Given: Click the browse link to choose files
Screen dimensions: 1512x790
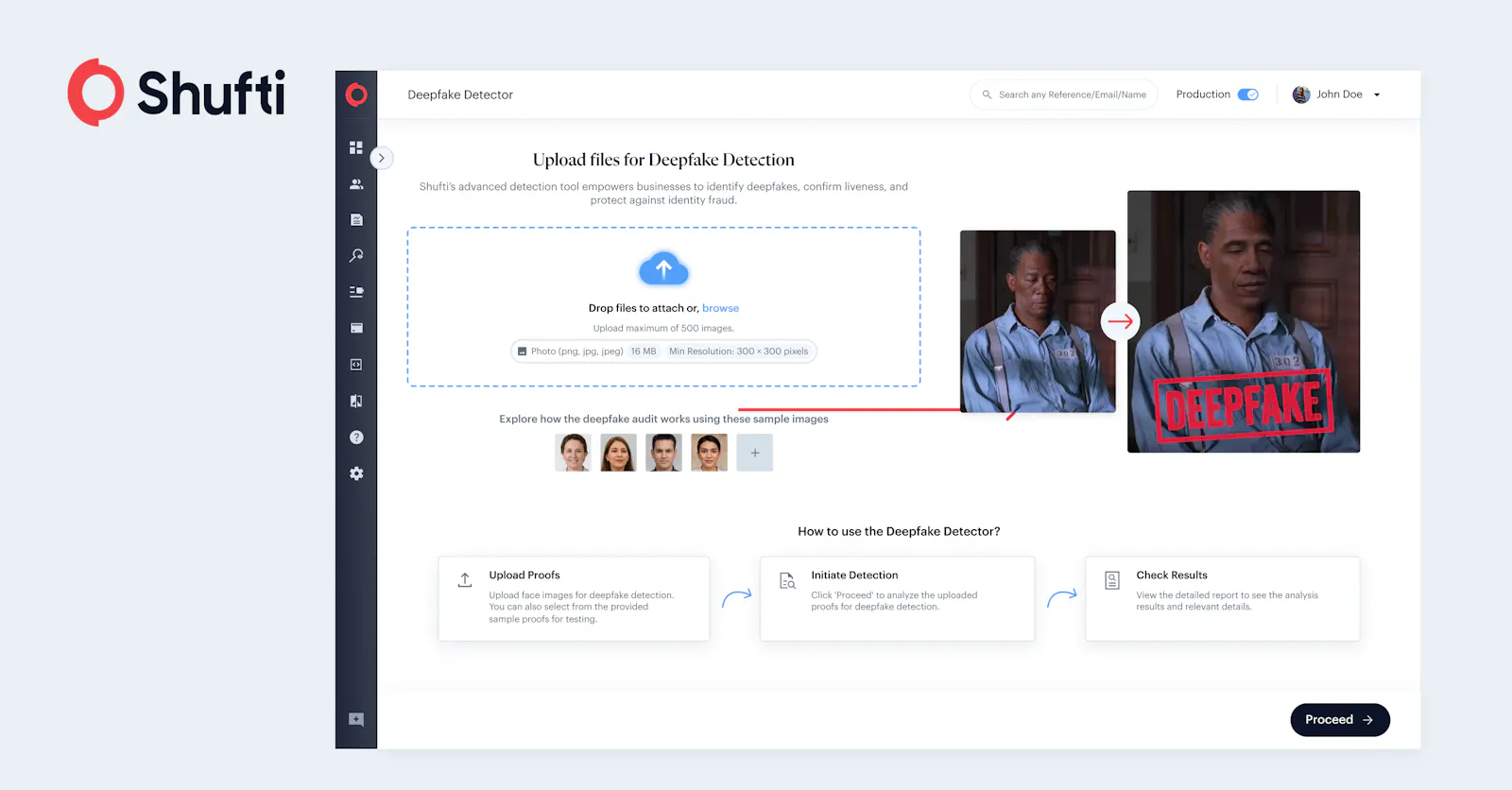Looking at the screenshot, I should click(720, 308).
